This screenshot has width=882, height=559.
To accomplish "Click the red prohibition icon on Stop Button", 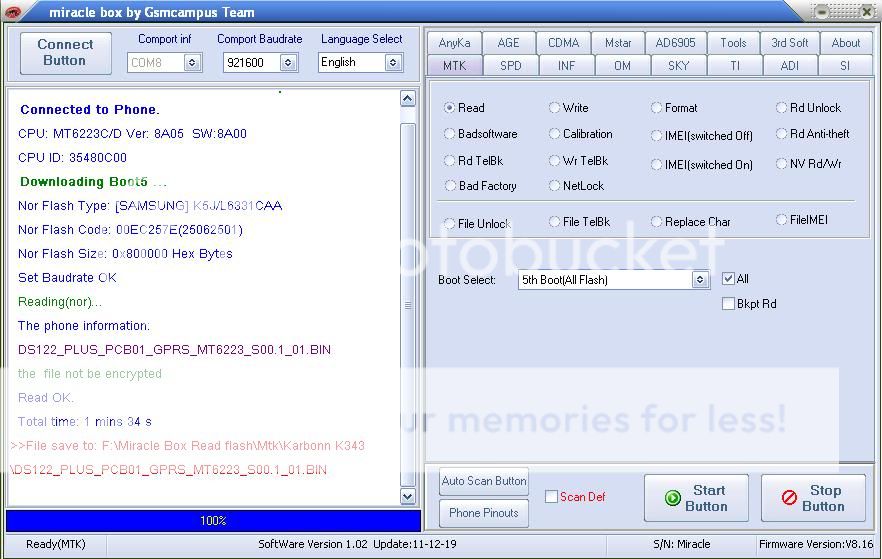I will [789, 498].
